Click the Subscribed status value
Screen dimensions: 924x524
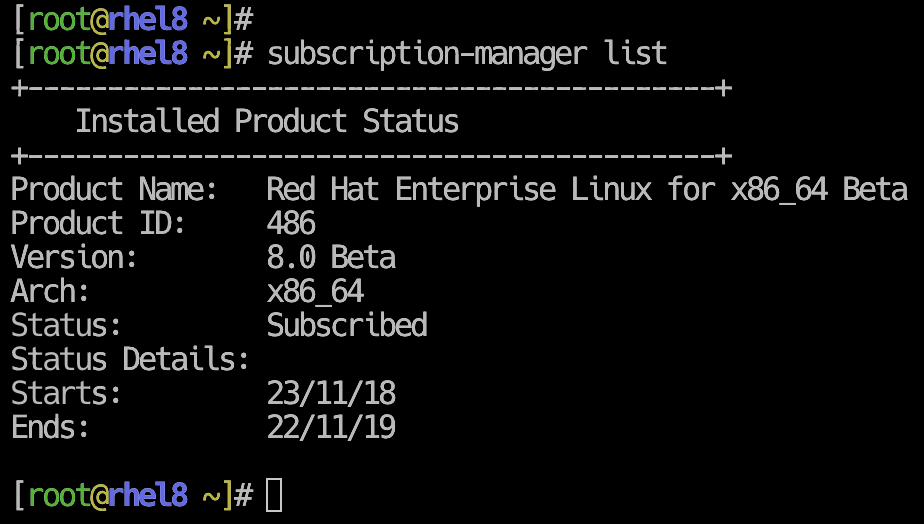[x=347, y=325]
